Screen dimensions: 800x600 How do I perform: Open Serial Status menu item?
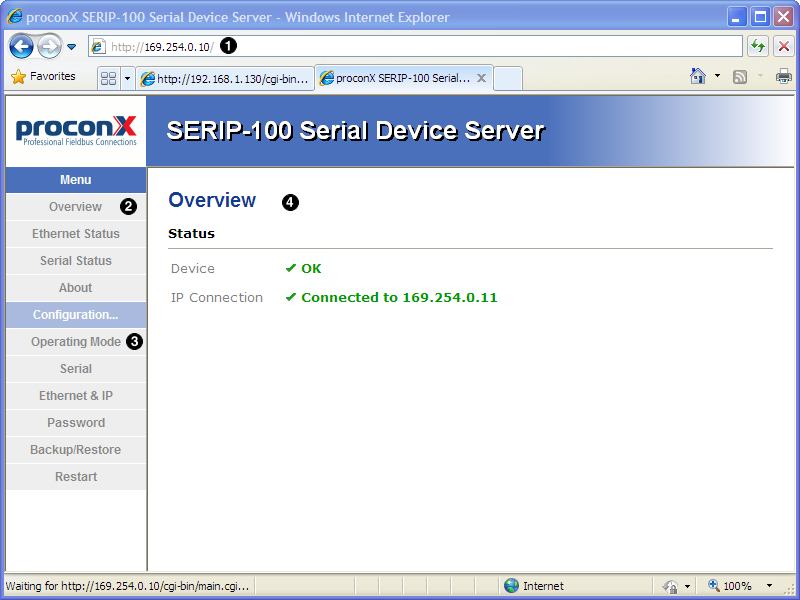coord(76,261)
